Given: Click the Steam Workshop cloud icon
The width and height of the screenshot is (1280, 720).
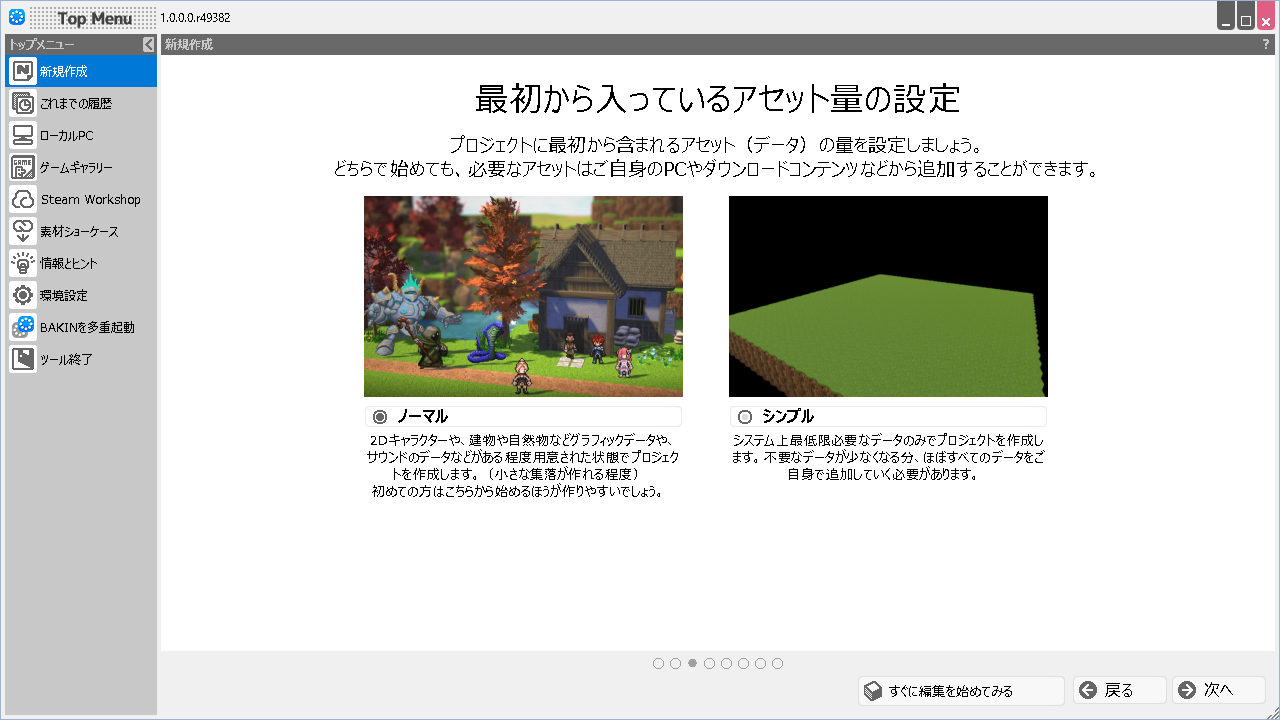Looking at the screenshot, I should pos(23,199).
